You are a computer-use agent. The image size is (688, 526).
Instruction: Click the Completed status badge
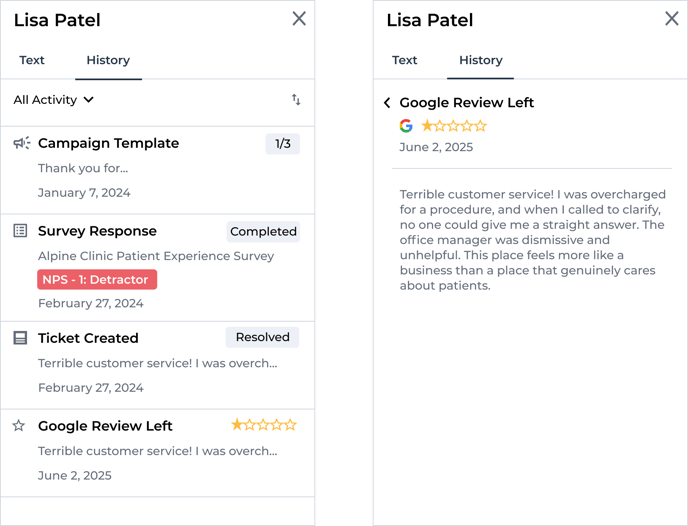[x=263, y=232]
